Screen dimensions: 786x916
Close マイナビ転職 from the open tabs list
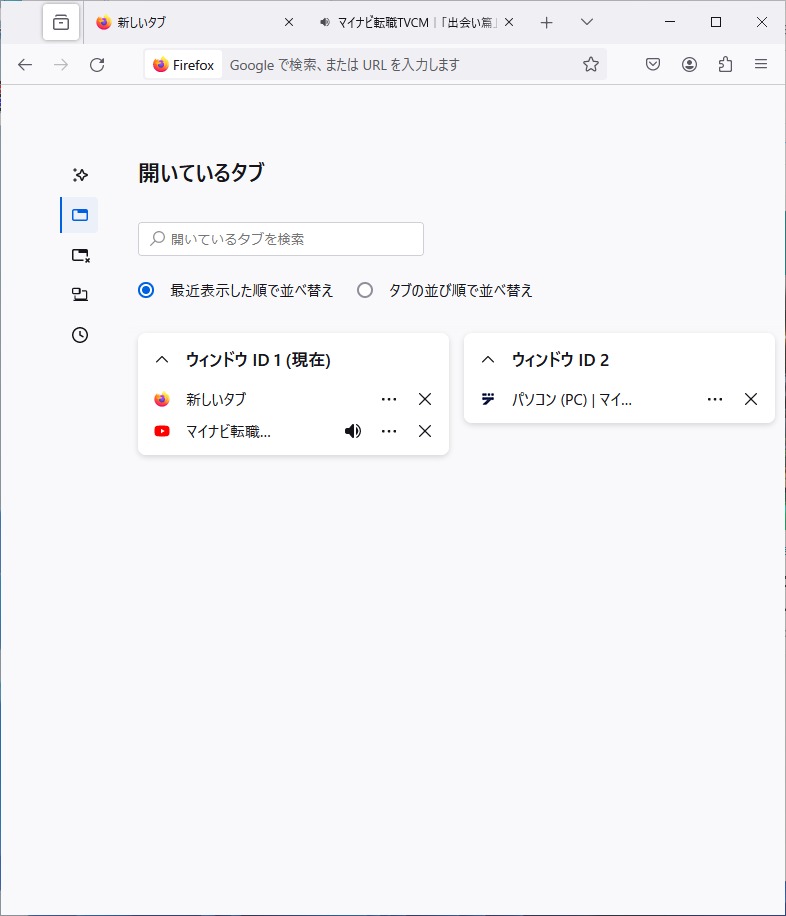point(425,431)
